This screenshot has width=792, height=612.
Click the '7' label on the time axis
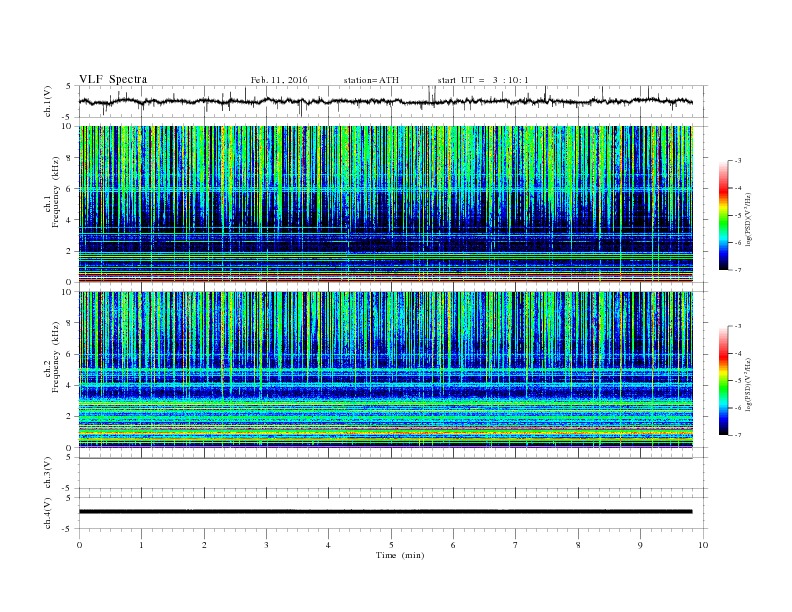pos(516,545)
